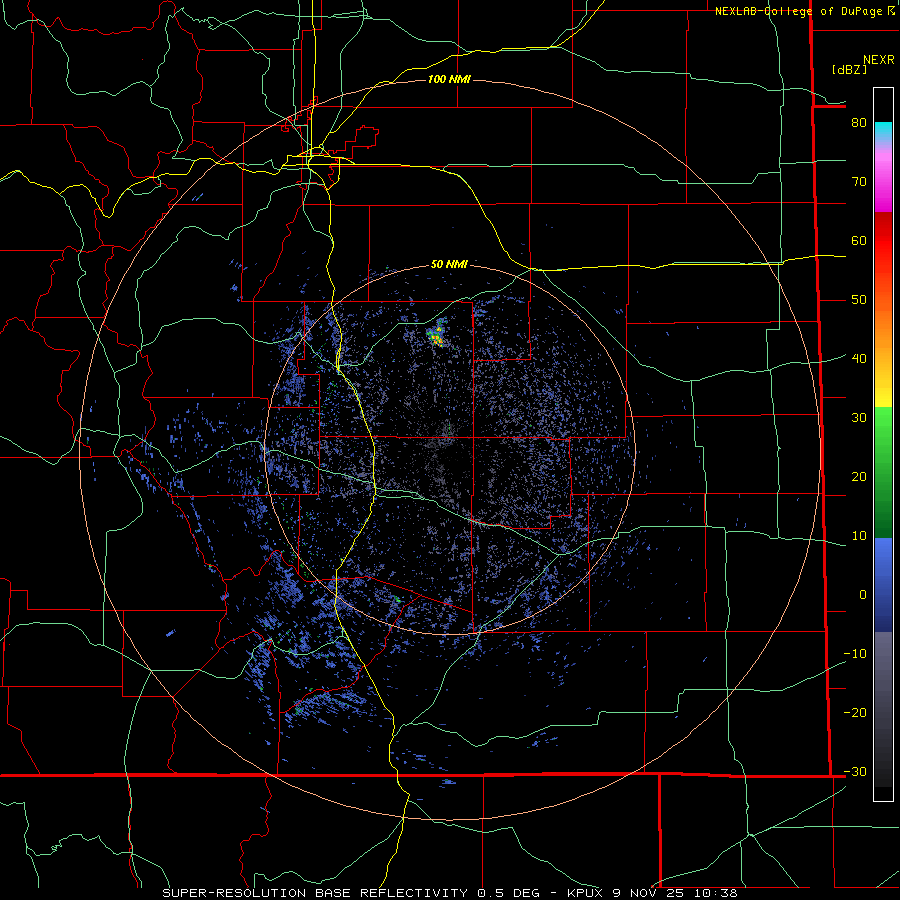
Task: Click the 40 value on the dBZ scale
Action: 859,358
